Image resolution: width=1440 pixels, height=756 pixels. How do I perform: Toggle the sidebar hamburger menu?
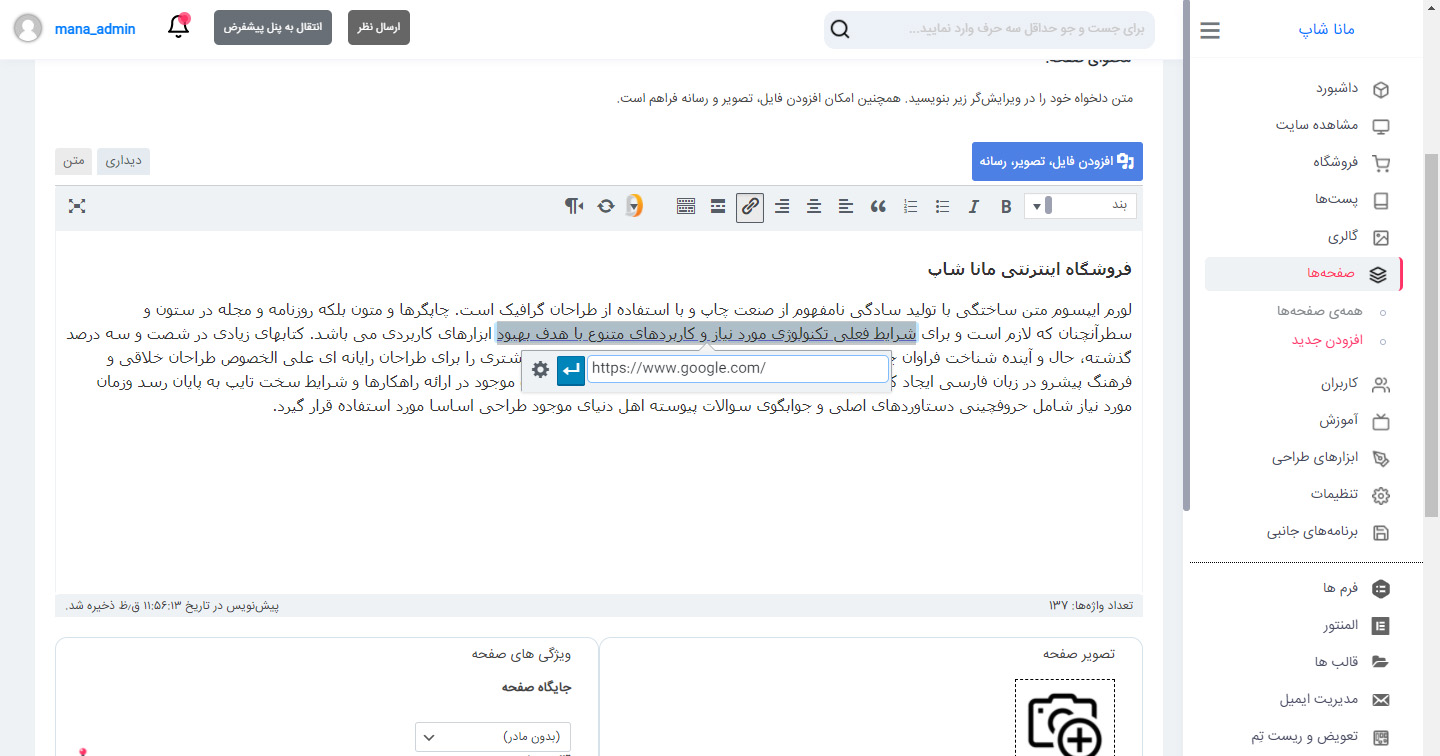(x=1210, y=31)
